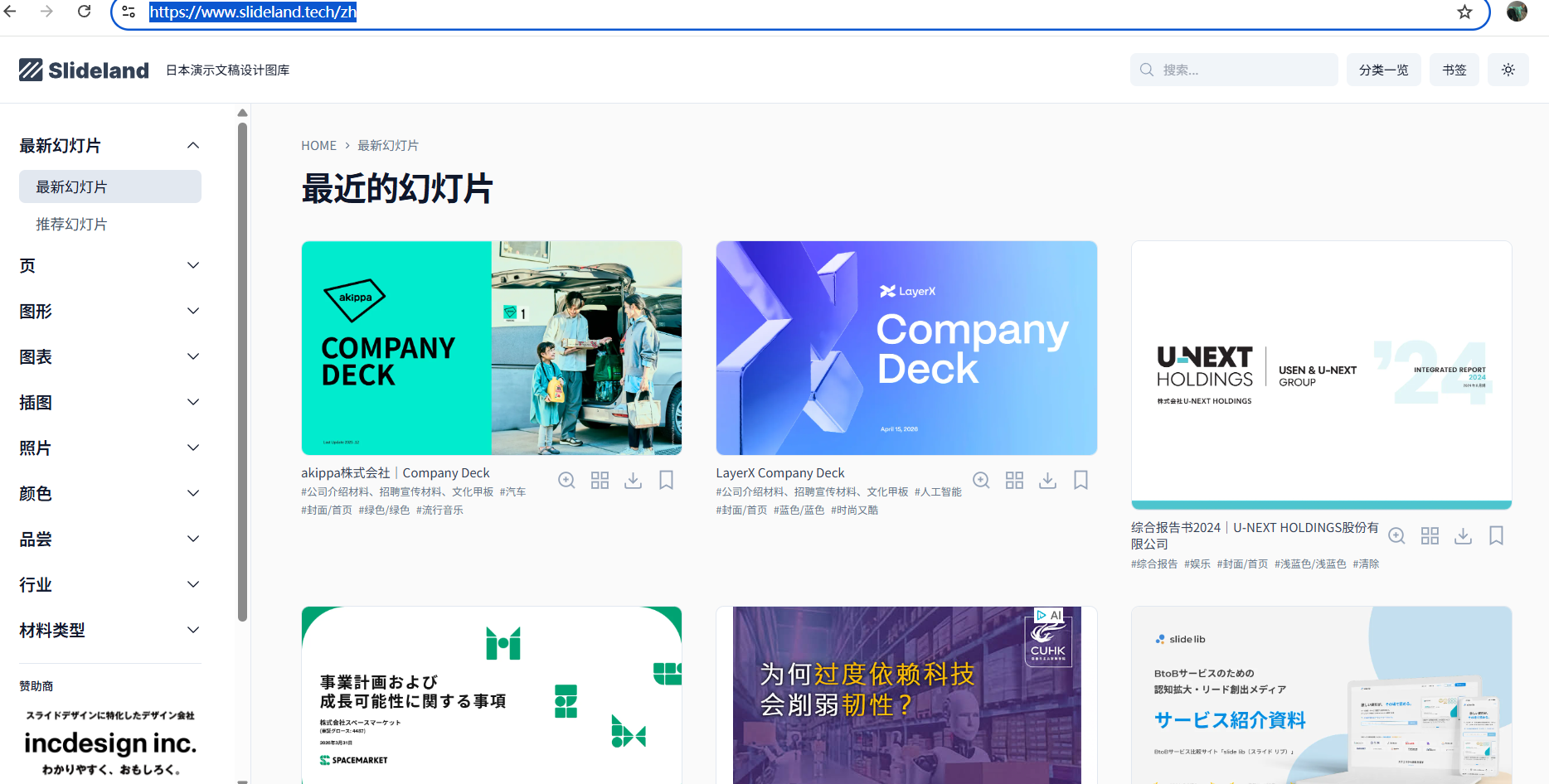Click the sidebar vertical scrollbar
Image resolution: width=1549 pixels, height=784 pixels.
[242, 371]
